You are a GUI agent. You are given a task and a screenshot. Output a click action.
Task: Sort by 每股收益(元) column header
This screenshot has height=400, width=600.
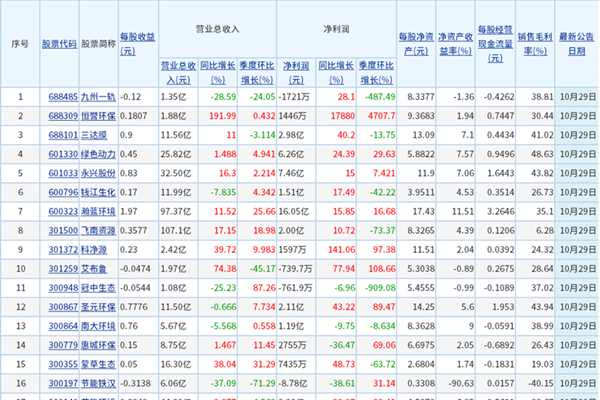[x=136, y=44]
